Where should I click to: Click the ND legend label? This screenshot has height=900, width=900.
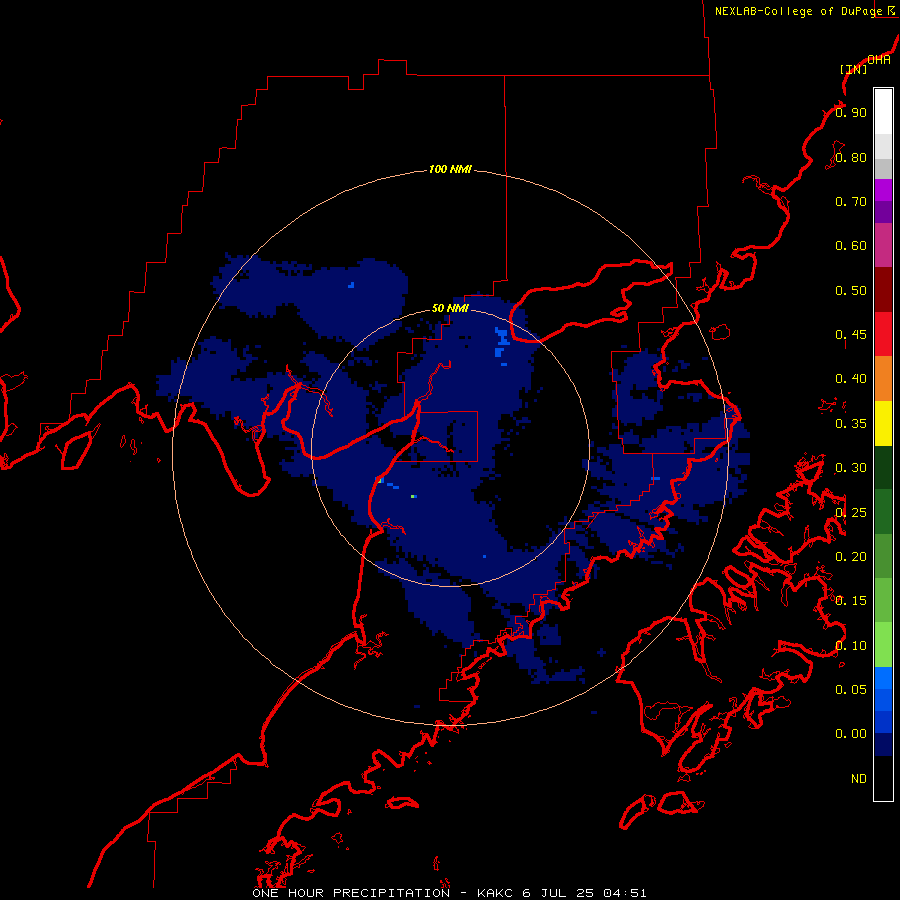(x=859, y=779)
